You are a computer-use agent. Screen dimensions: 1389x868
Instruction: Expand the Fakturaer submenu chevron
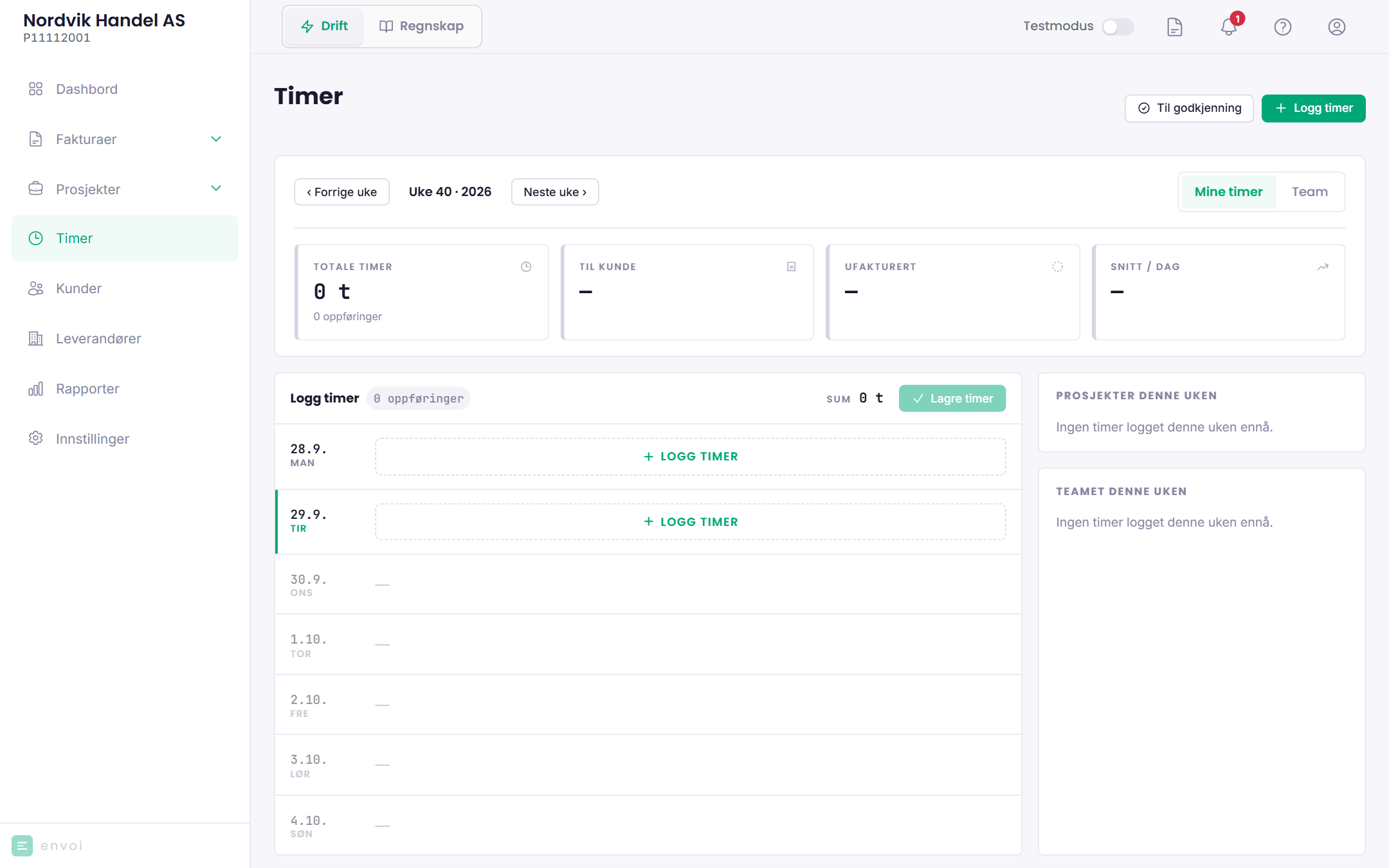coord(216,139)
